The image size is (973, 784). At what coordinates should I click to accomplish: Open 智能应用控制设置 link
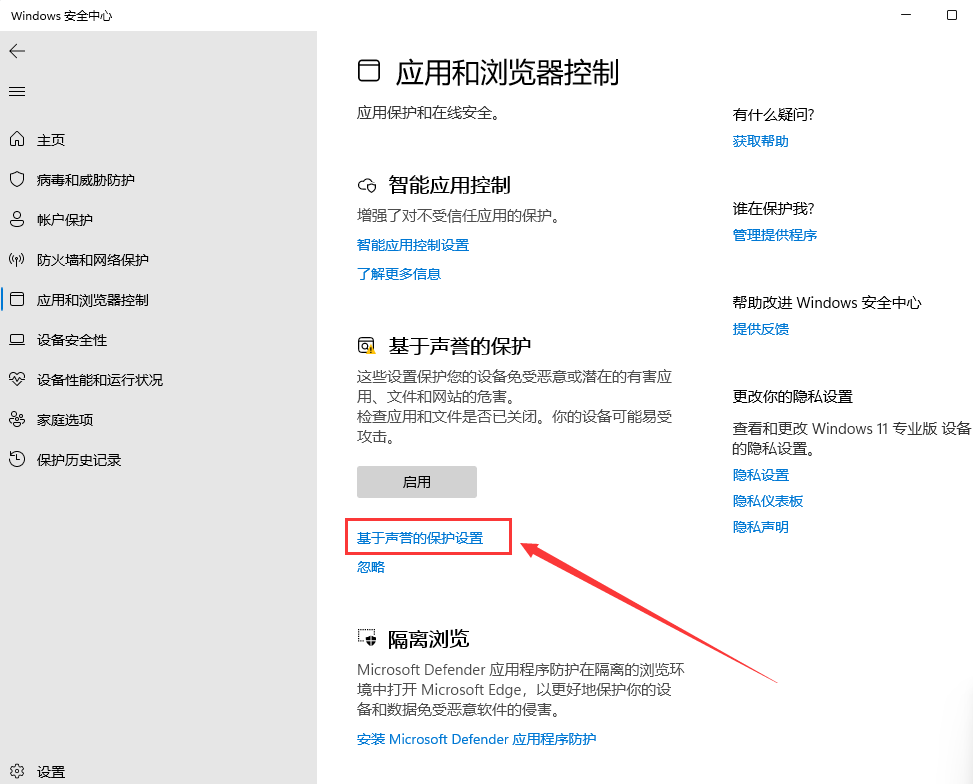pyautogui.click(x=413, y=245)
